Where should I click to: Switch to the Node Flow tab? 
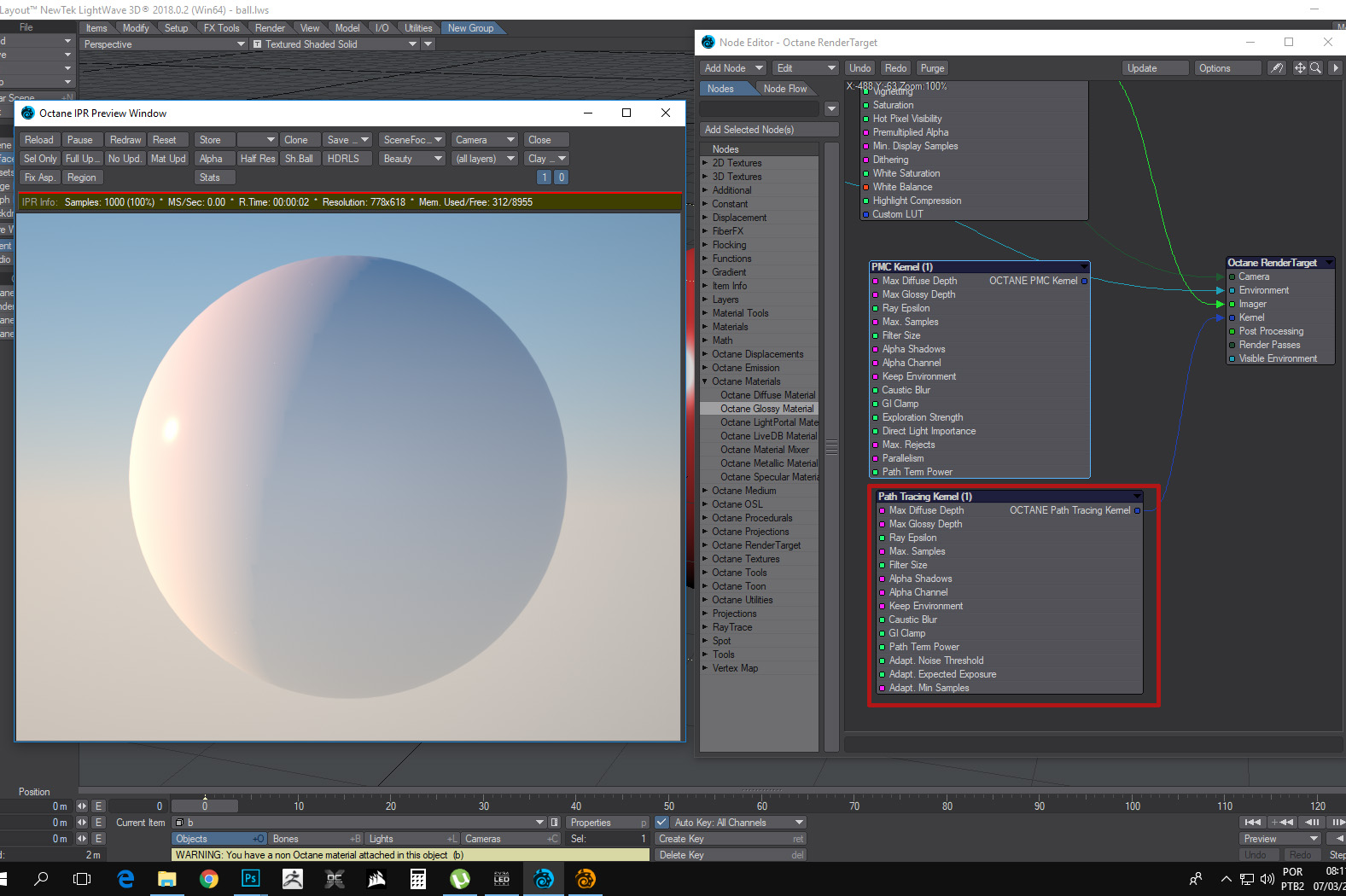tap(785, 89)
